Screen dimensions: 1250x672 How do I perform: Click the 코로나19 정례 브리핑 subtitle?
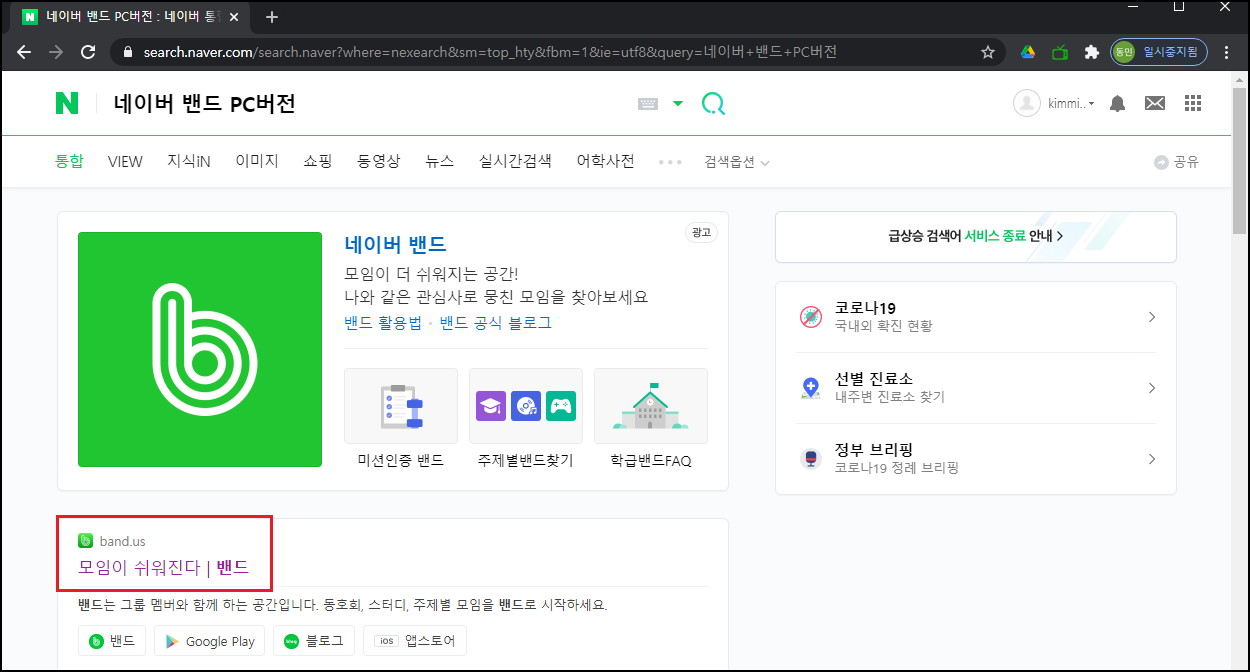pos(897,467)
